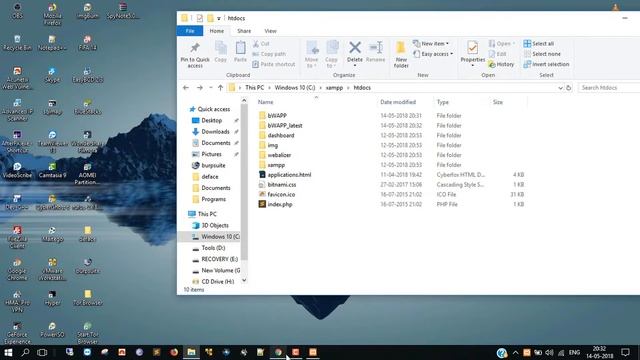640x360 pixels.
Task: Switch to the Home ribbon tab
Action: pyautogui.click(x=216, y=31)
